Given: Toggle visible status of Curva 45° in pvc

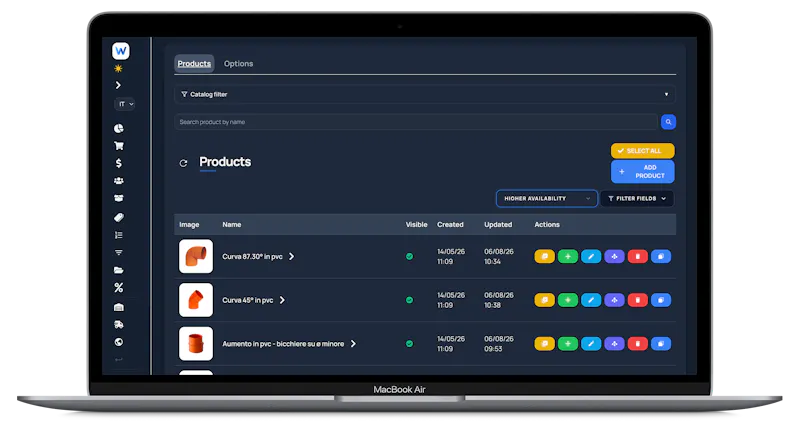Looking at the screenshot, I should pos(409,300).
